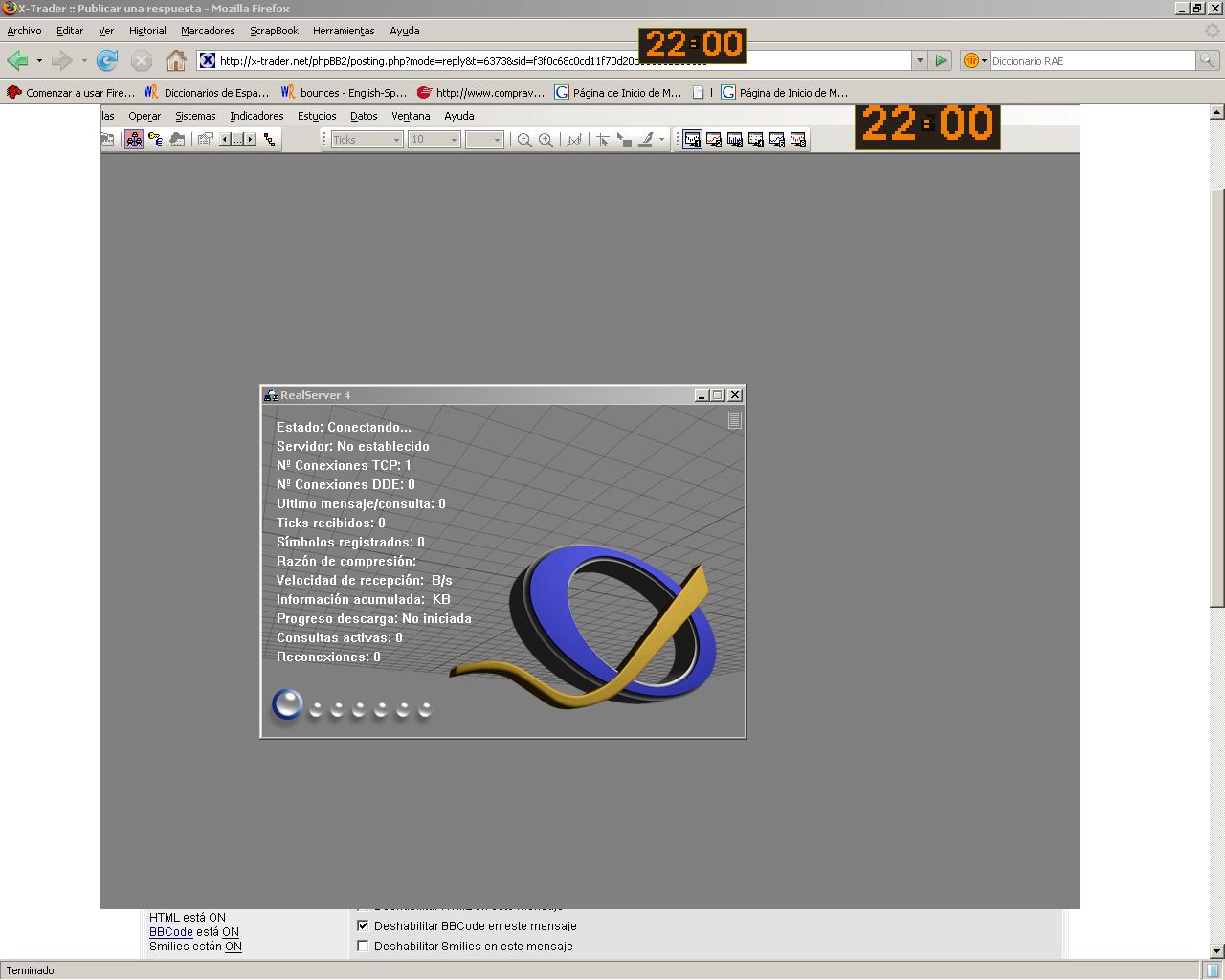Click the right scroll arrow button in the trading toolbar
This screenshot has width=1225, height=980.
(x=250, y=140)
